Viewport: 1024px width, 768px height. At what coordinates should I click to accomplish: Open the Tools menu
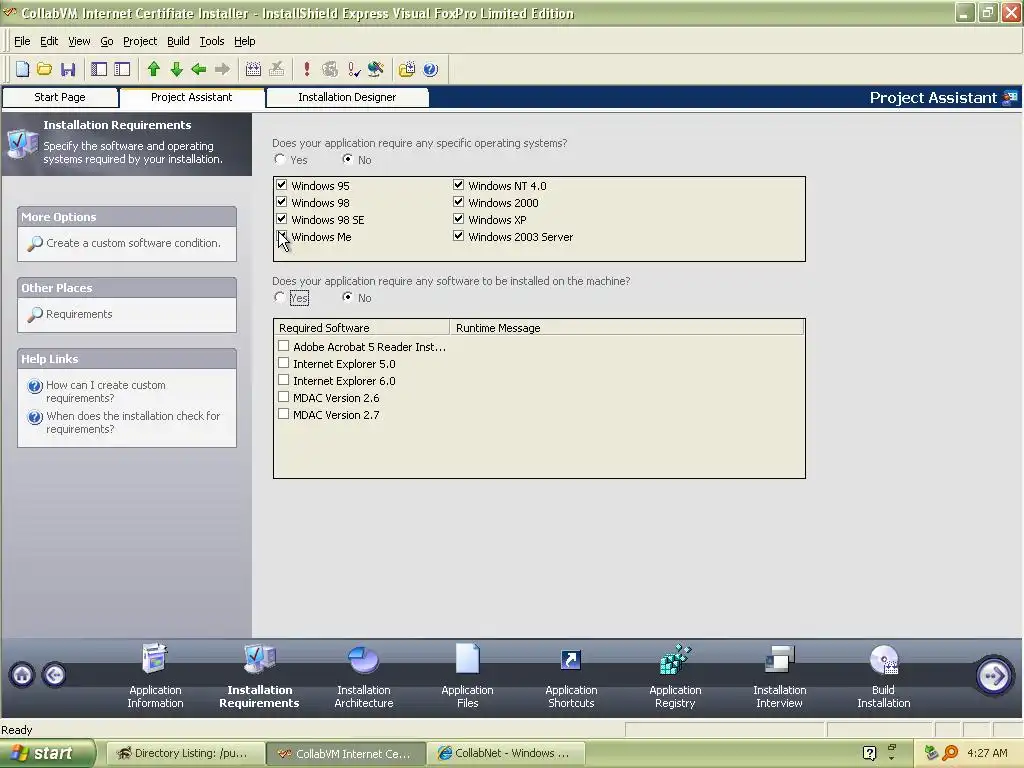(212, 41)
